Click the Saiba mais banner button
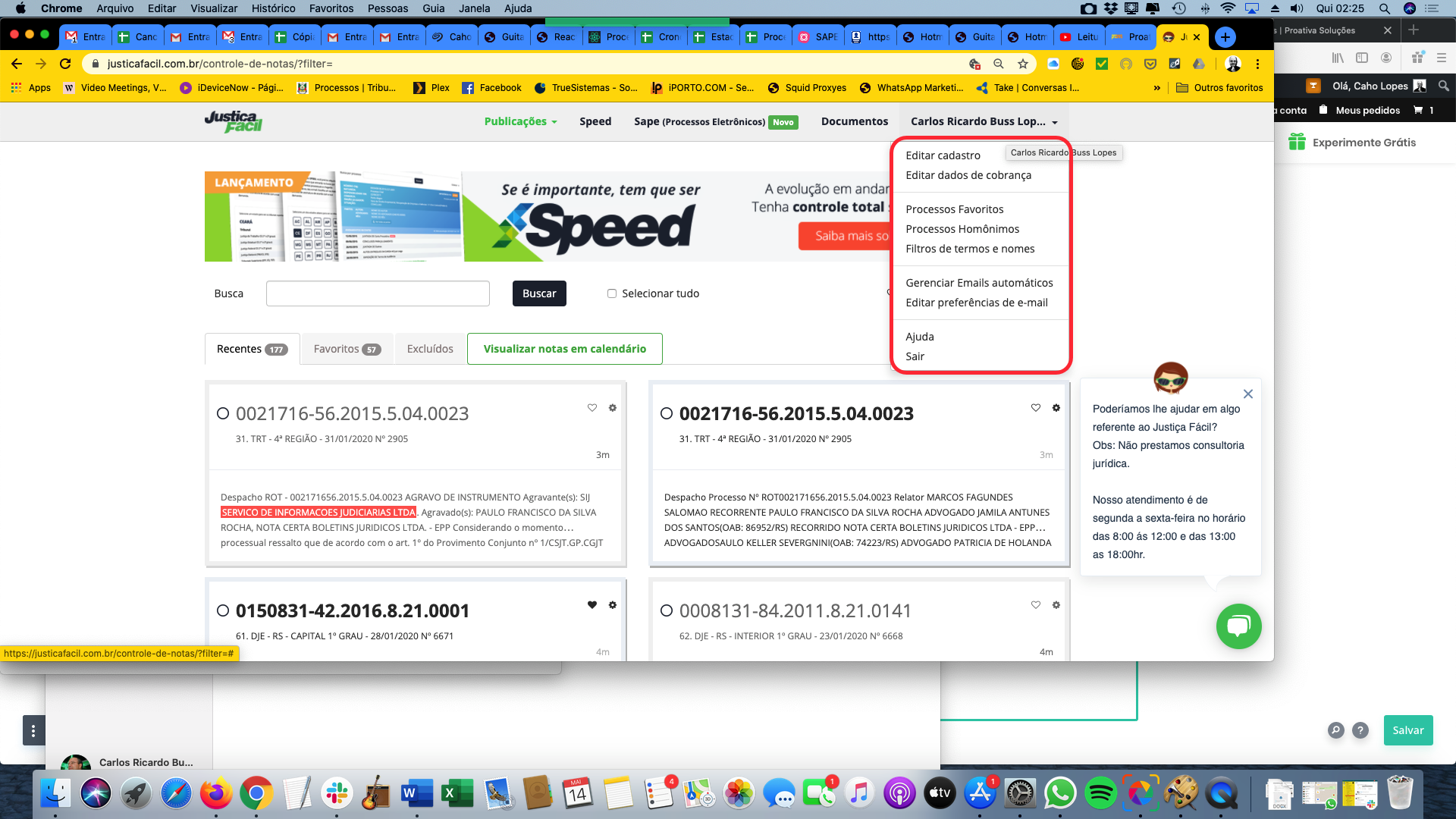1456x819 pixels. click(x=845, y=236)
